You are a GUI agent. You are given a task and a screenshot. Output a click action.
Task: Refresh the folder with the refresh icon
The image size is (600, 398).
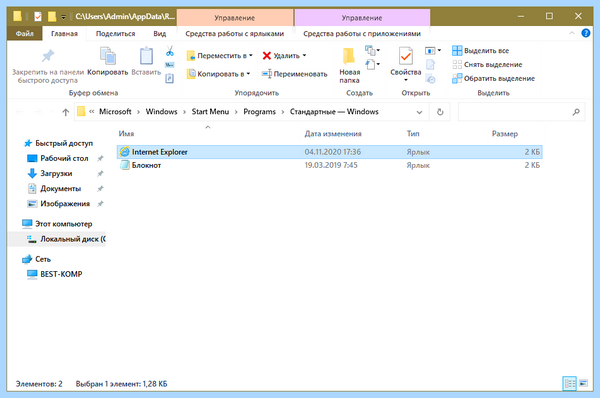coord(440,112)
